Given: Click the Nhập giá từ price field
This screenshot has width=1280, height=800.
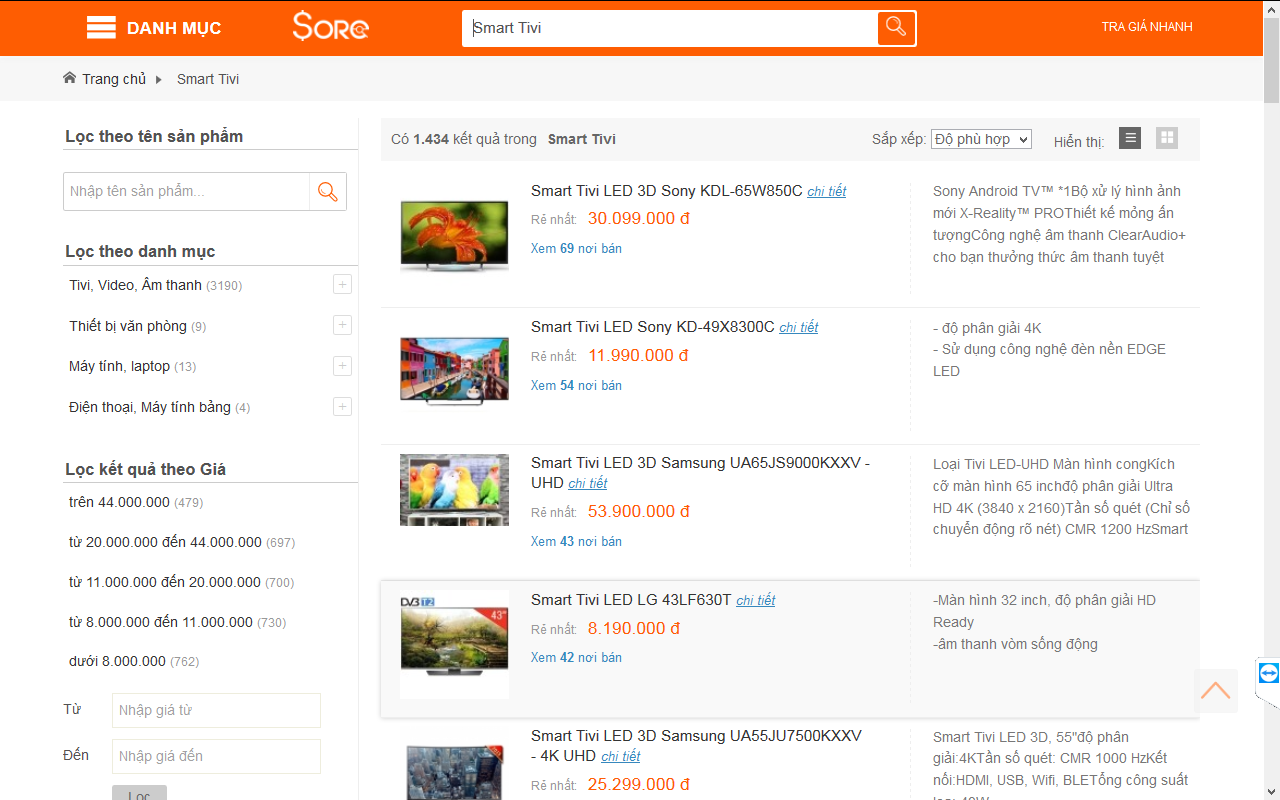Looking at the screenshot, I should coord(216,710).
